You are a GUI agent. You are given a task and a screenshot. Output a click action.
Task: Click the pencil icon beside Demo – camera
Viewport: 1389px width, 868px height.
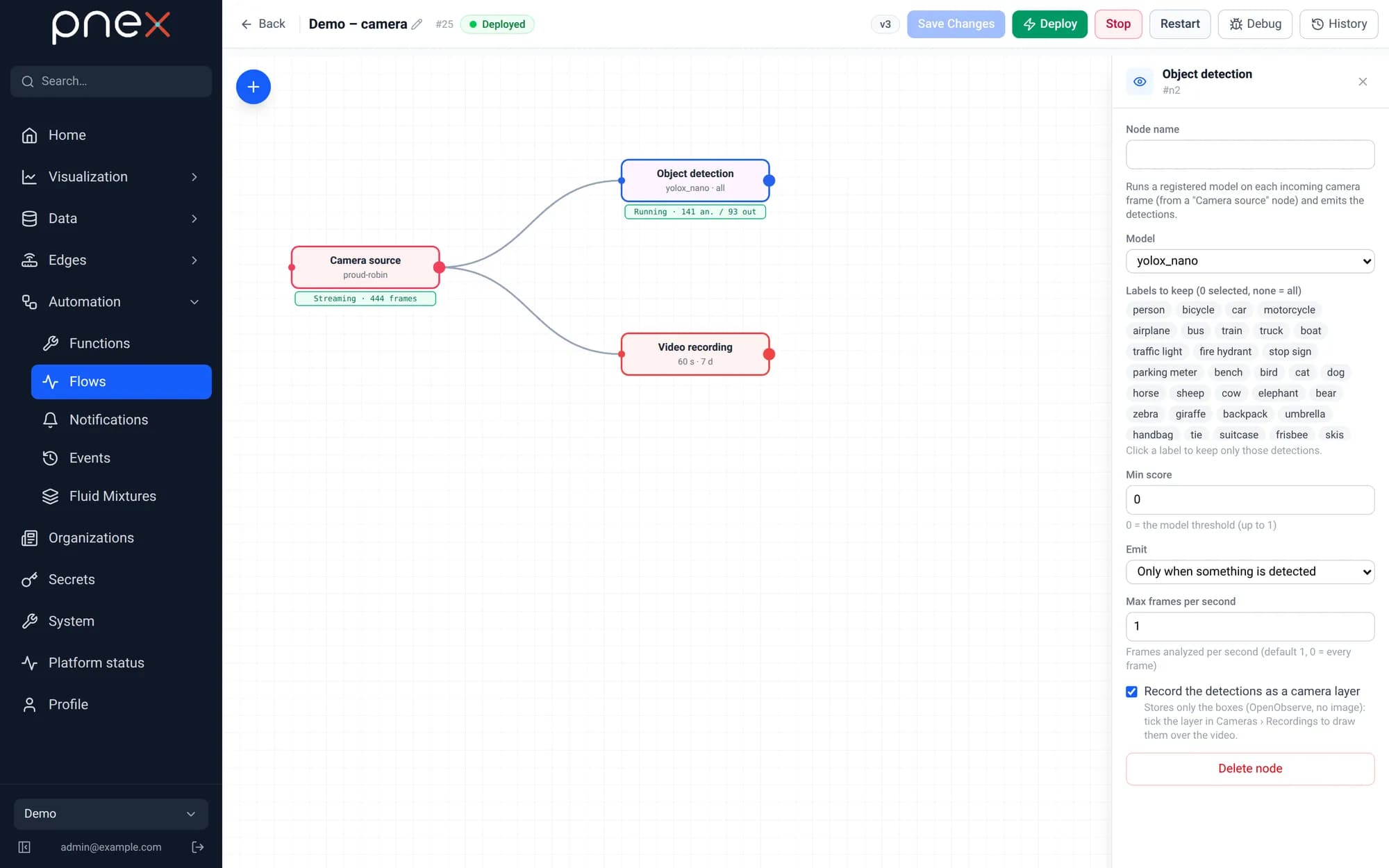coord(417,24)
